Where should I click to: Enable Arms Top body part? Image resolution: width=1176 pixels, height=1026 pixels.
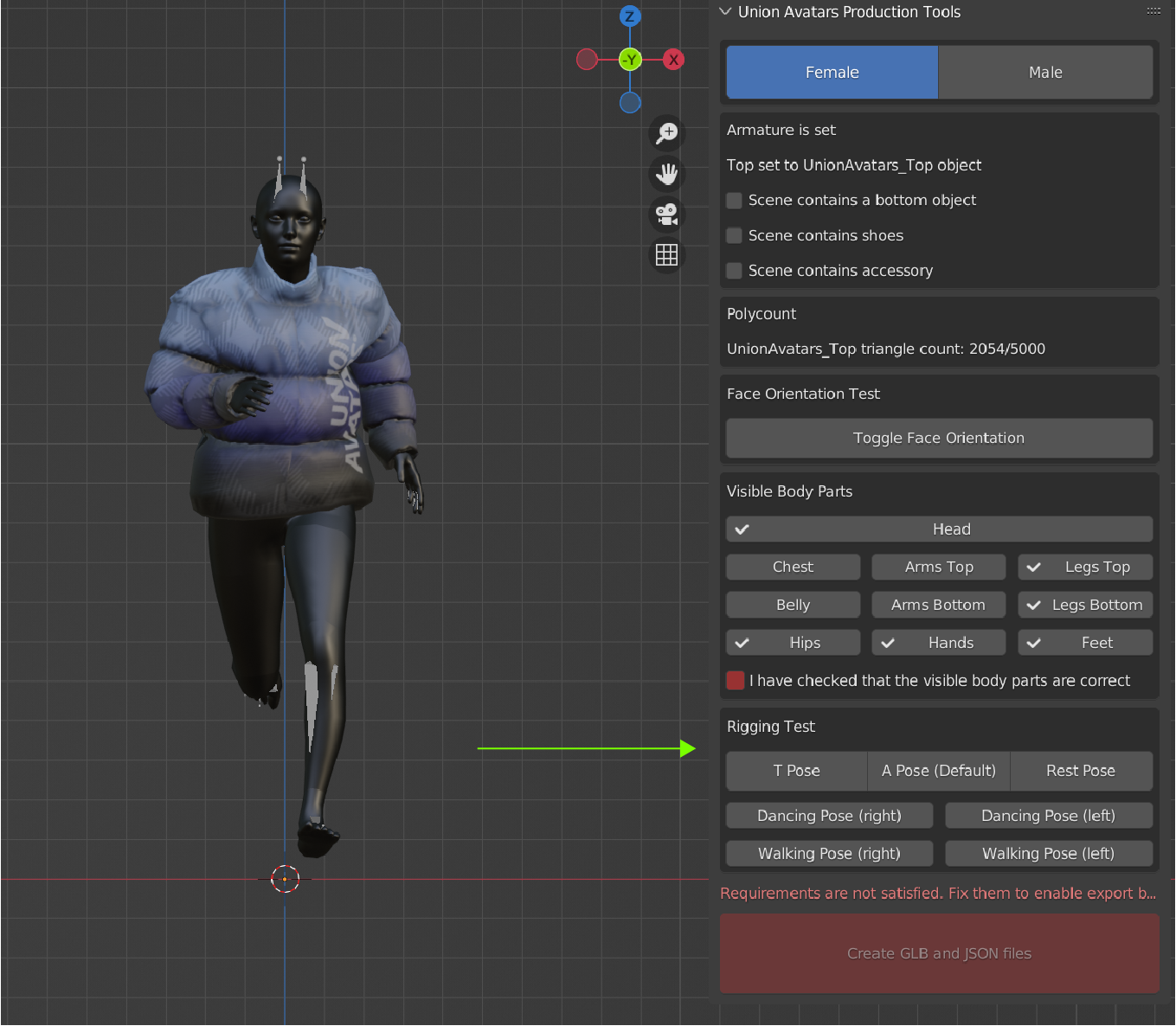tap(939, 568)
